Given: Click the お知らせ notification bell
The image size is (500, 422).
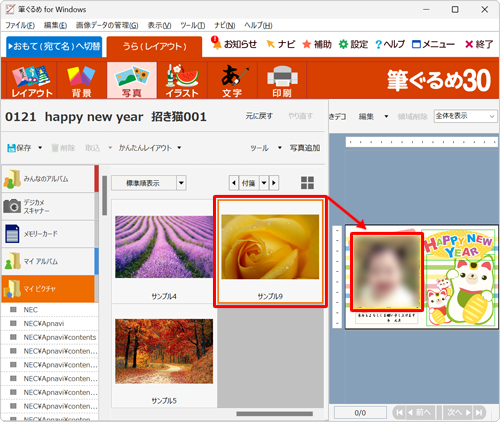Looking at the screenshot, I should point(234,44).
